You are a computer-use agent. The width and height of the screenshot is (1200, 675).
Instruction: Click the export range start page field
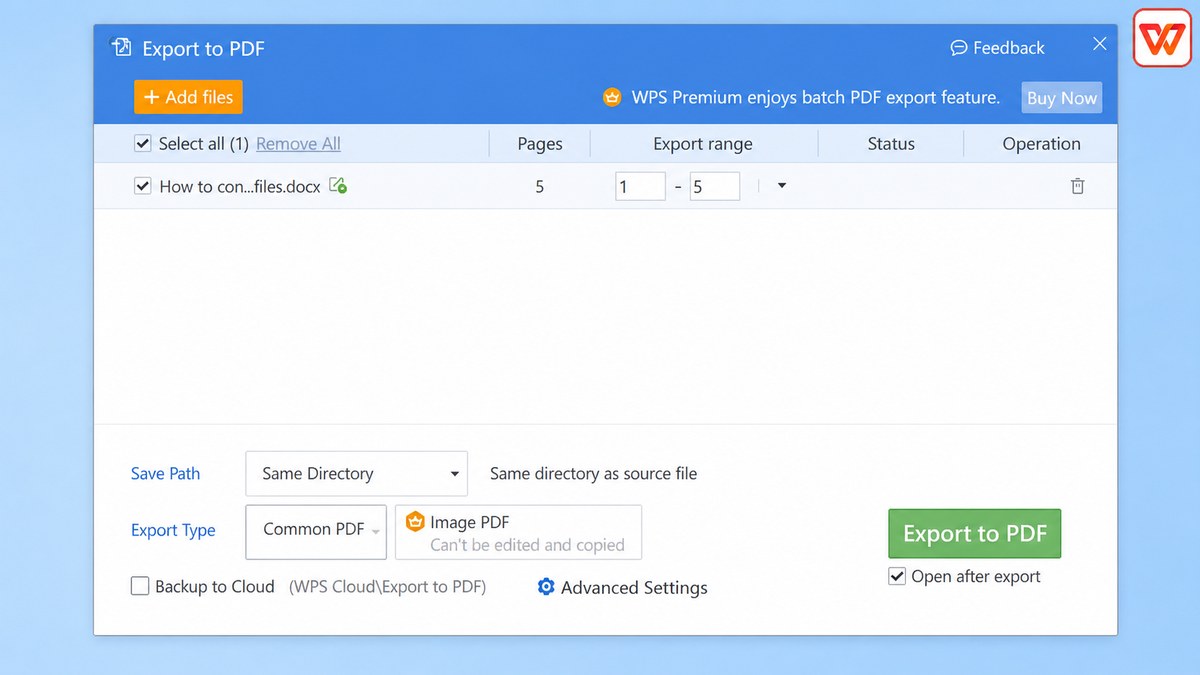(640, 186)
